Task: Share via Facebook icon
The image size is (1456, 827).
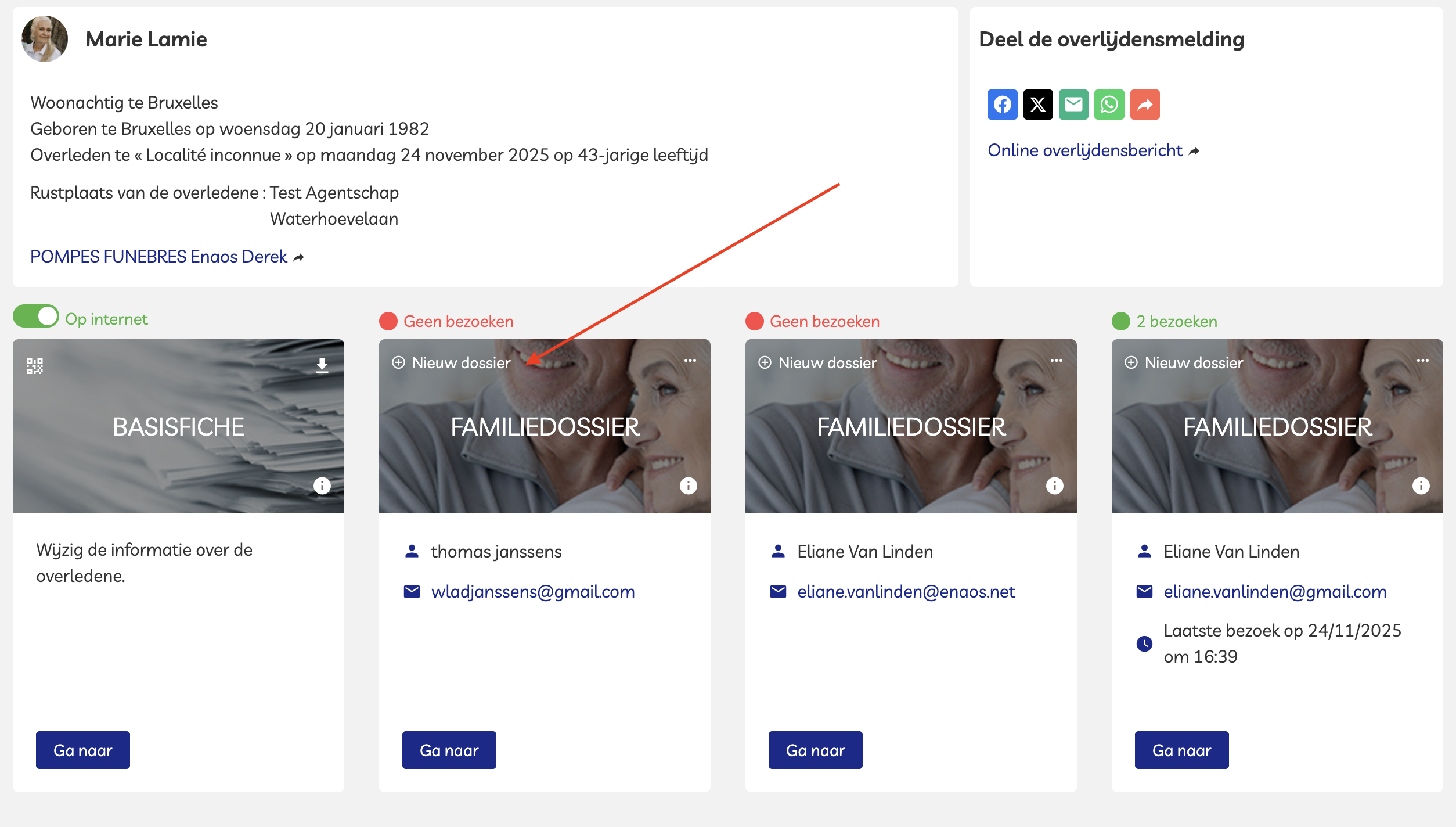Action: [1002, 105]
